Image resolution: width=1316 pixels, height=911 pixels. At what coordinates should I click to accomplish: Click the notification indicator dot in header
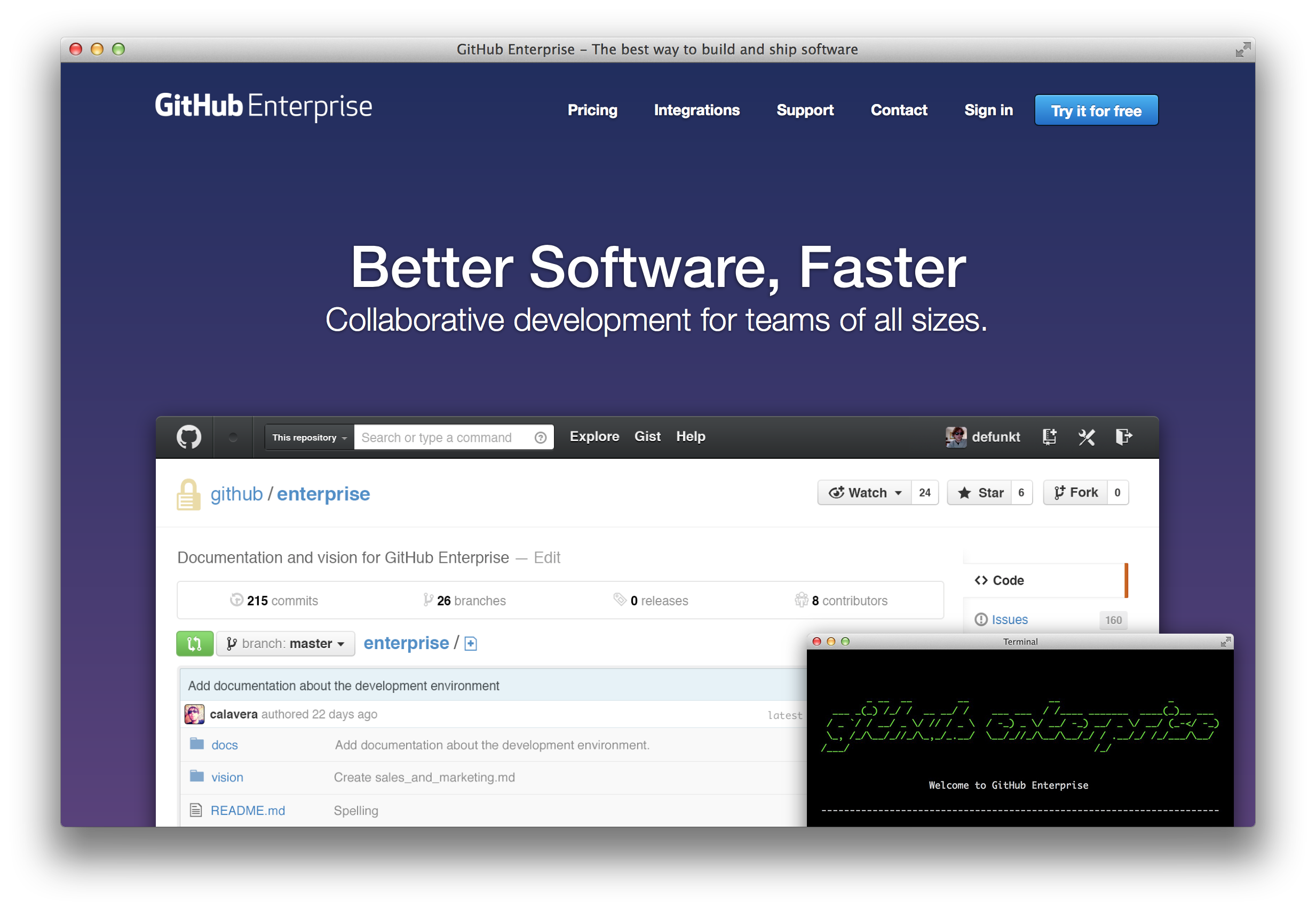tap(233, 437)
